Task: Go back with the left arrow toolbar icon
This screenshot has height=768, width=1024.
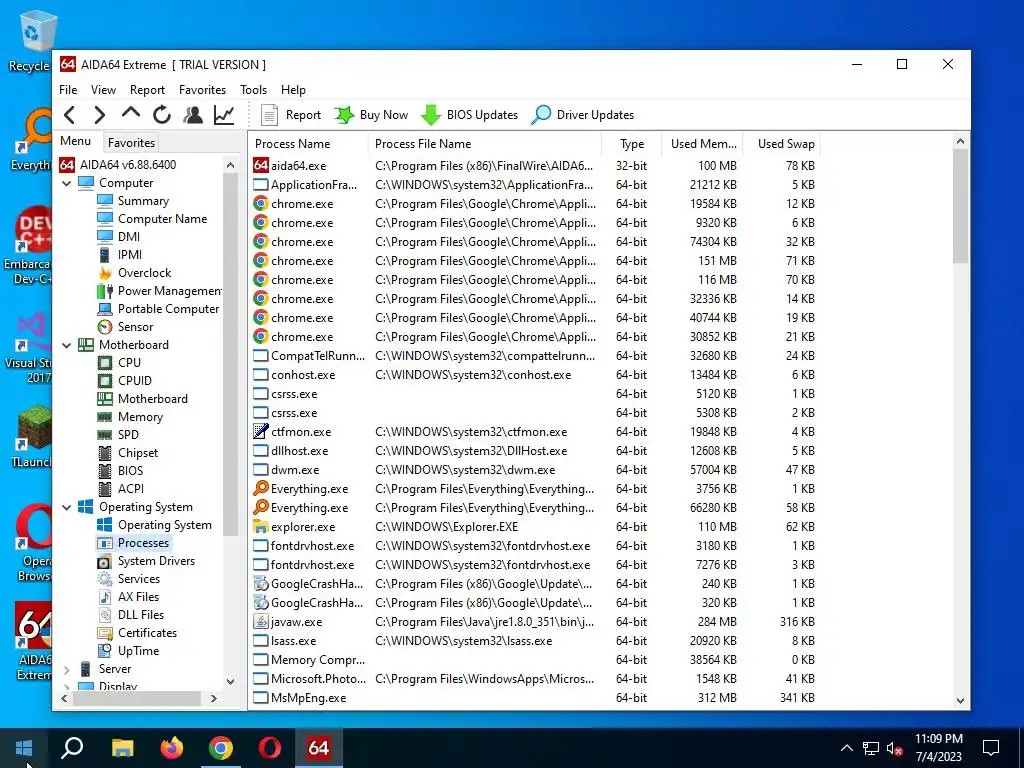Action: click(x=70, y=116)
